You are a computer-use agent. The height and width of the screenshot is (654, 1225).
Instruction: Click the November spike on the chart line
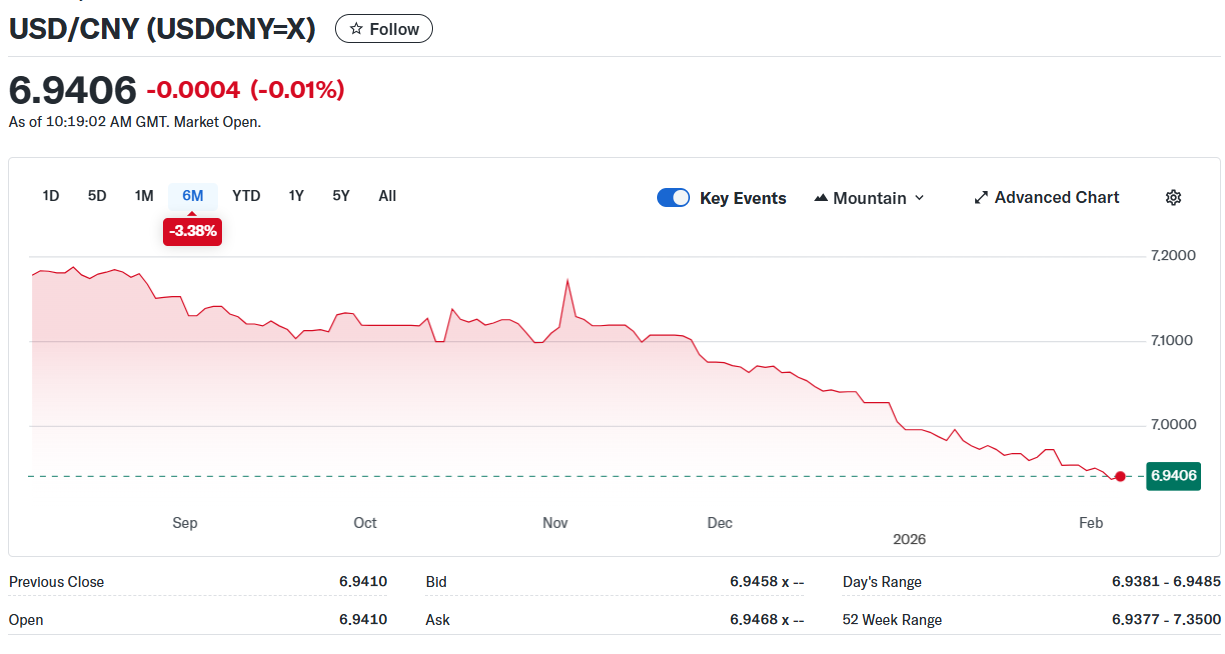[x=567, y=281]
